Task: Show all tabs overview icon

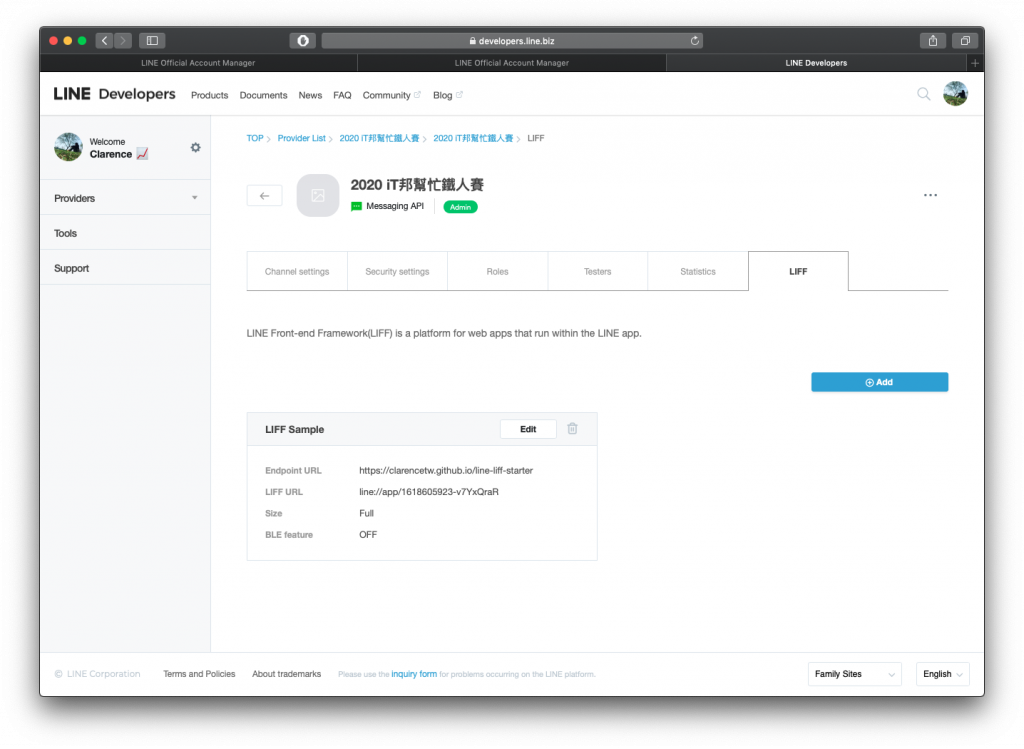Action: (x=965, y=40)
